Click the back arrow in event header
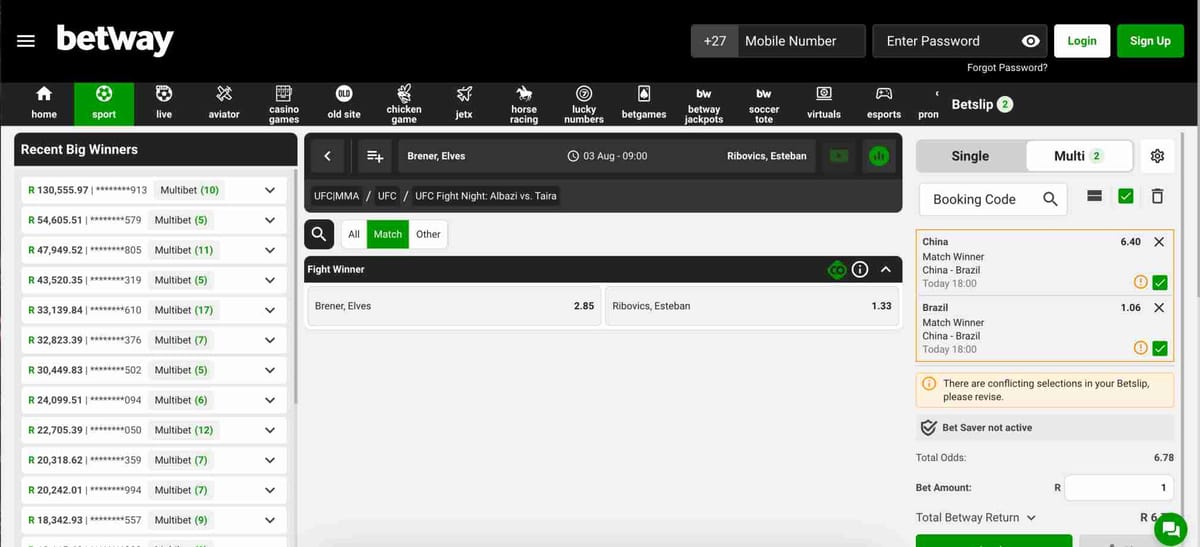The height and width of the screenshot is (547, 1200). [x=327, y=156]
